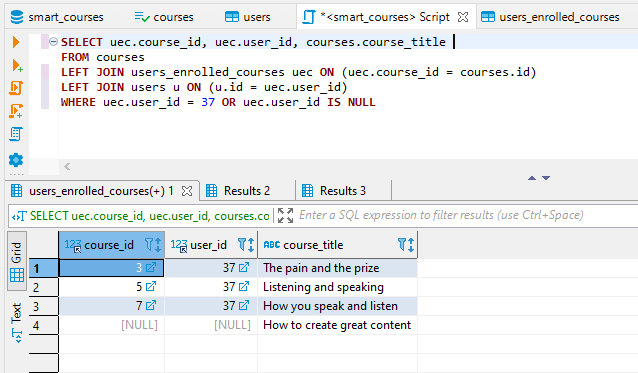Image resolution: width=638 pixels, height=373 pixels.
Task: Select row number 4 header
Action: 44,325
